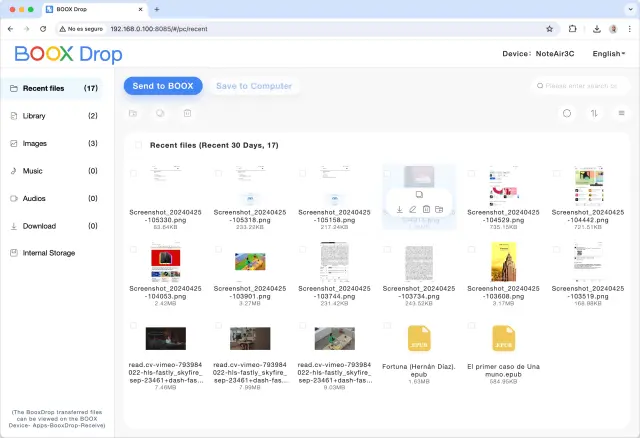
Task: Open the English language dropdown
Action: (609, 54)
